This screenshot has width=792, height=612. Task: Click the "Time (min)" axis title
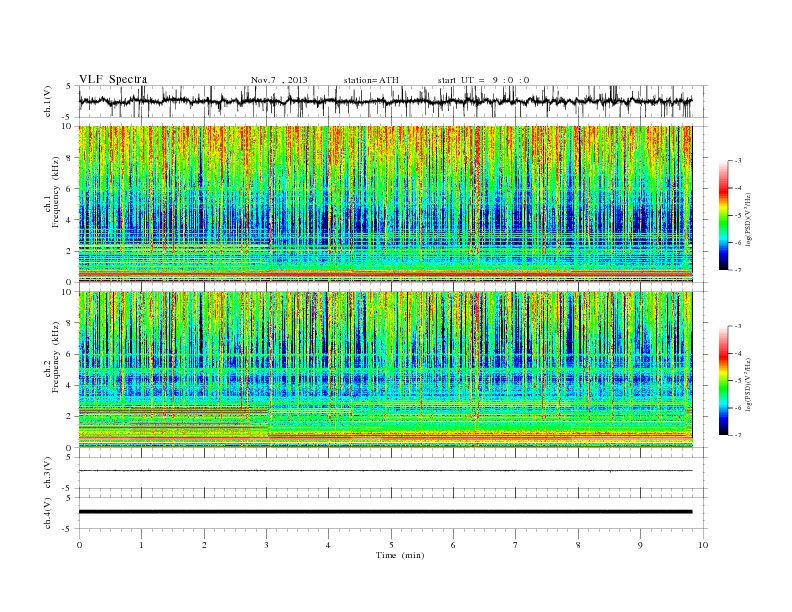(x=400, y=555)
